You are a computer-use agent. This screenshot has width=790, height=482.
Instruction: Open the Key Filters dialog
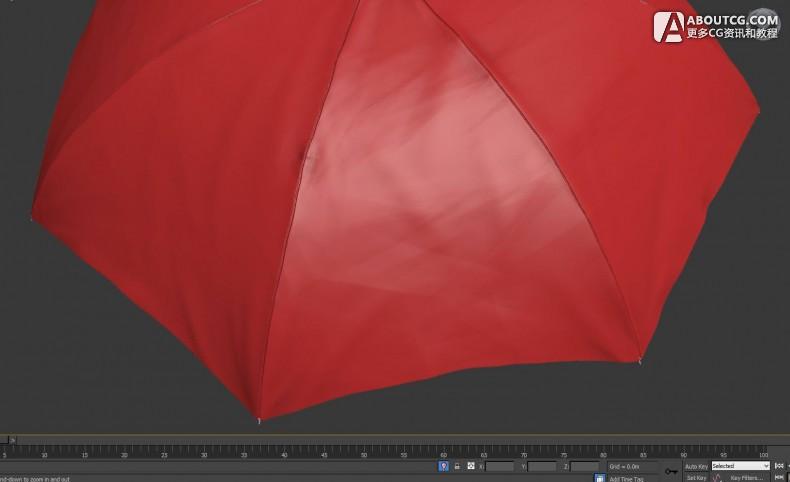pos(747,478)
